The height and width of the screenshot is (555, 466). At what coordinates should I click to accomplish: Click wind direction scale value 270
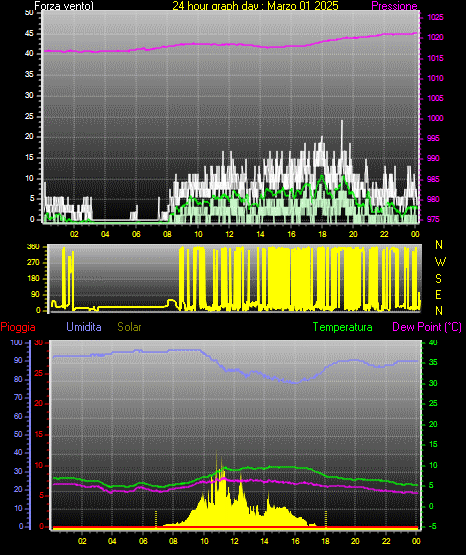pos(33,263)
